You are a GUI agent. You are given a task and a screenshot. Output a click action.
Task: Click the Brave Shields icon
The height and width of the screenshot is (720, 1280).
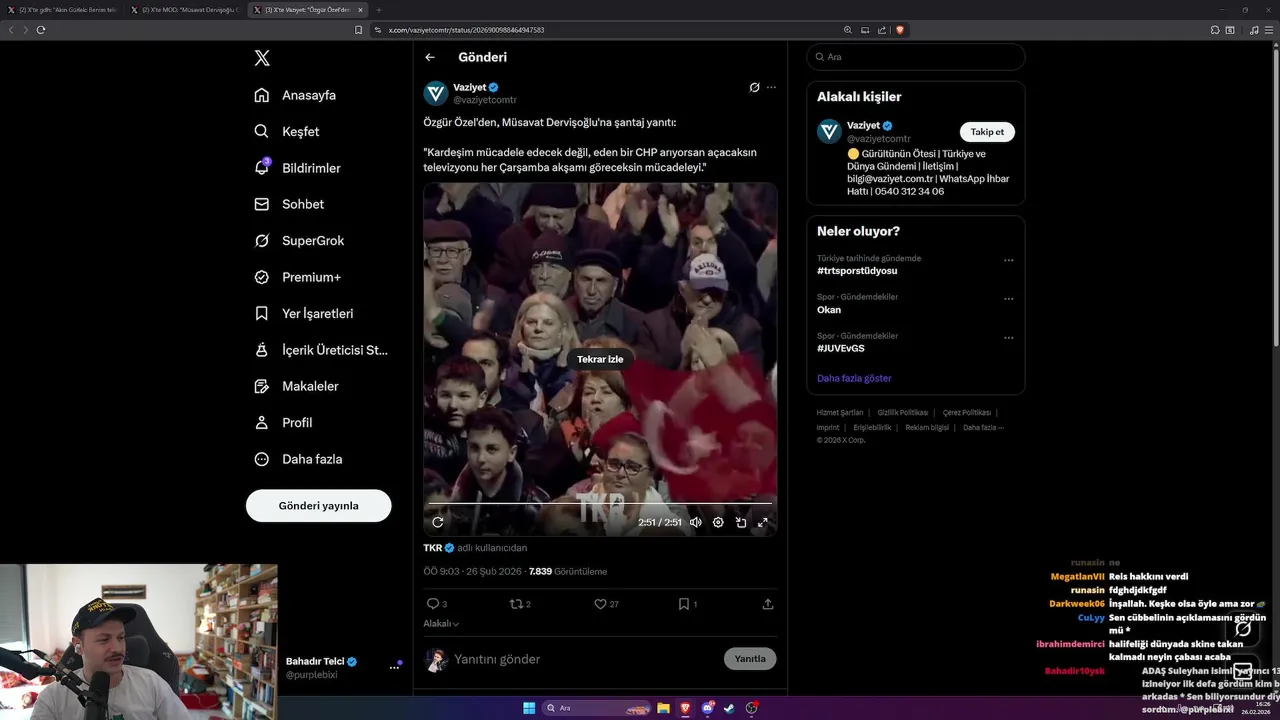coord(900,30)
